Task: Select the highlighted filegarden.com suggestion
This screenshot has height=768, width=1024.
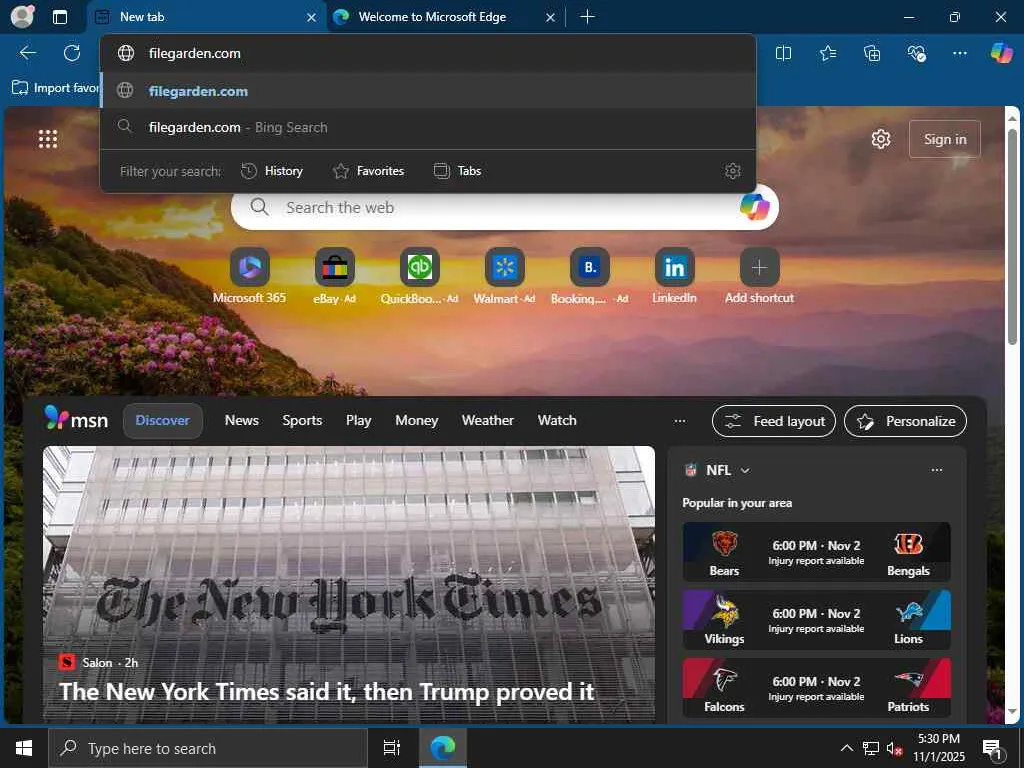Action: click(428, 91)
